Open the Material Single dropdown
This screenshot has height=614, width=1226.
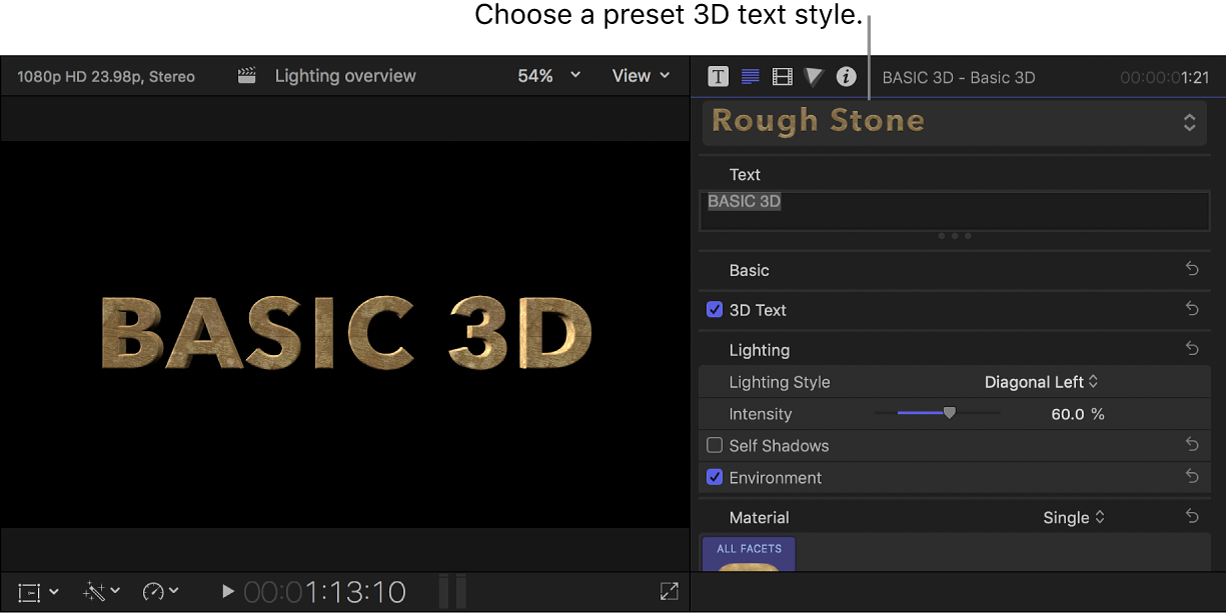1073,517
